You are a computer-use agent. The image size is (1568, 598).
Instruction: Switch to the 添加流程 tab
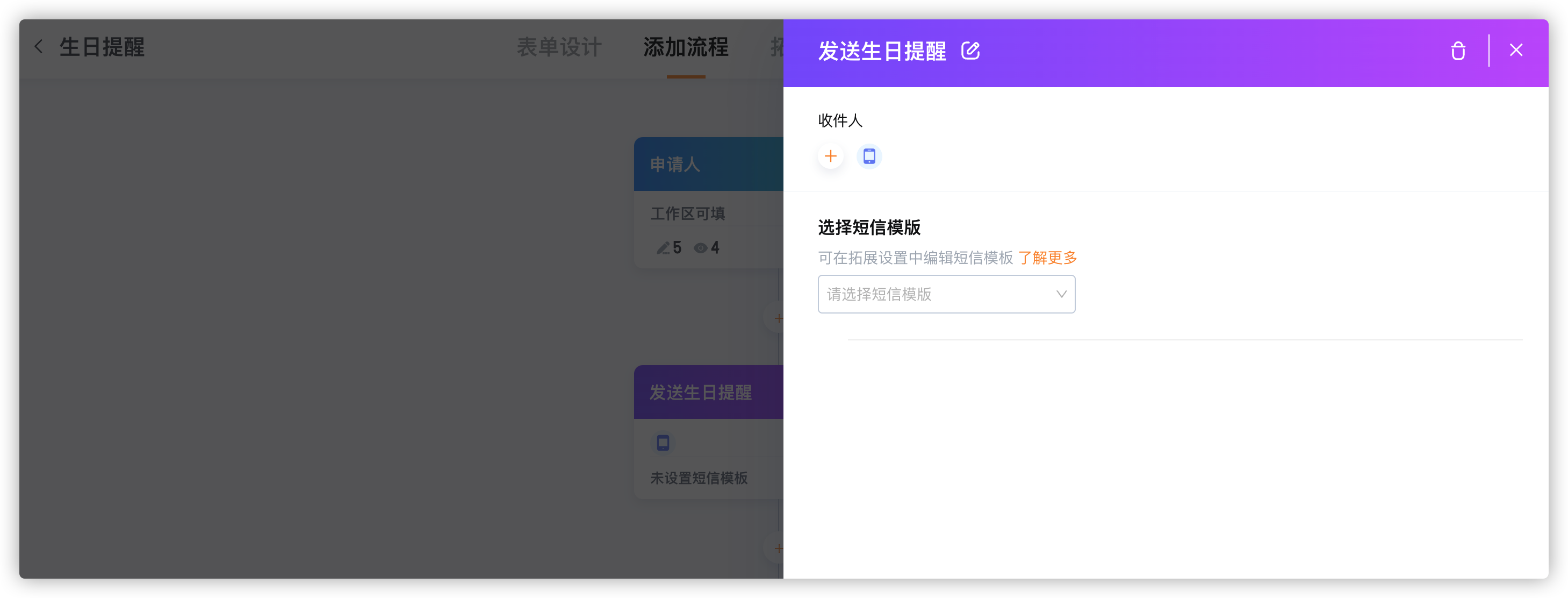pyautogui.click(x=685, y=47)
